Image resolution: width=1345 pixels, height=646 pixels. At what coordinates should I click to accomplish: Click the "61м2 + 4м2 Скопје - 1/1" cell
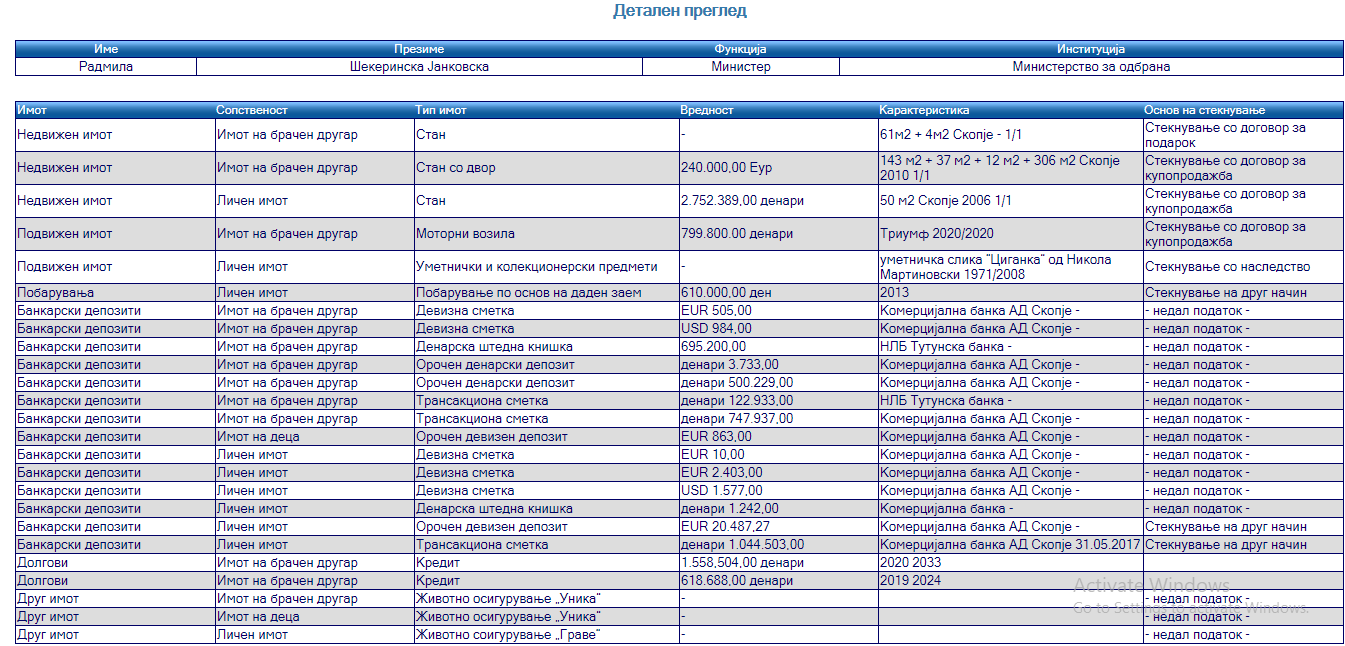(1011, 135)
